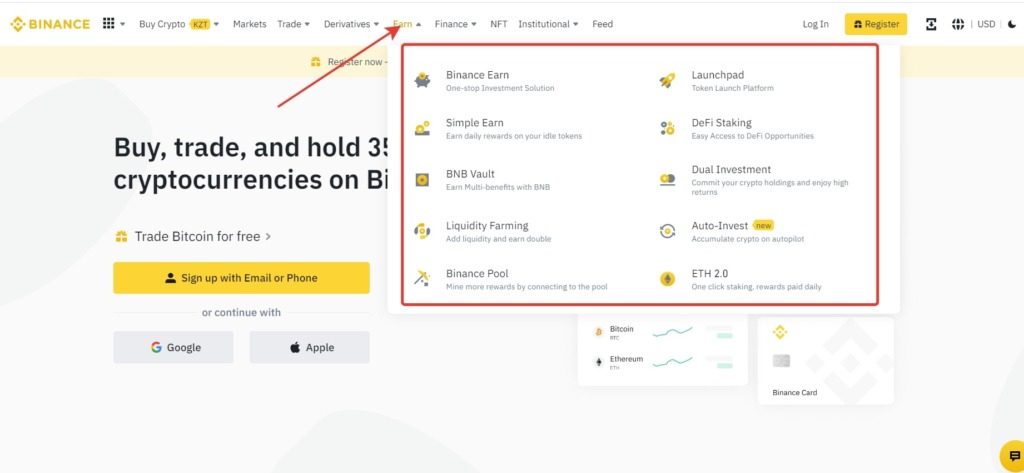The image size is (1024, 473).
Task: Expand the Institutional dropdown
Action: coord(548,24)
